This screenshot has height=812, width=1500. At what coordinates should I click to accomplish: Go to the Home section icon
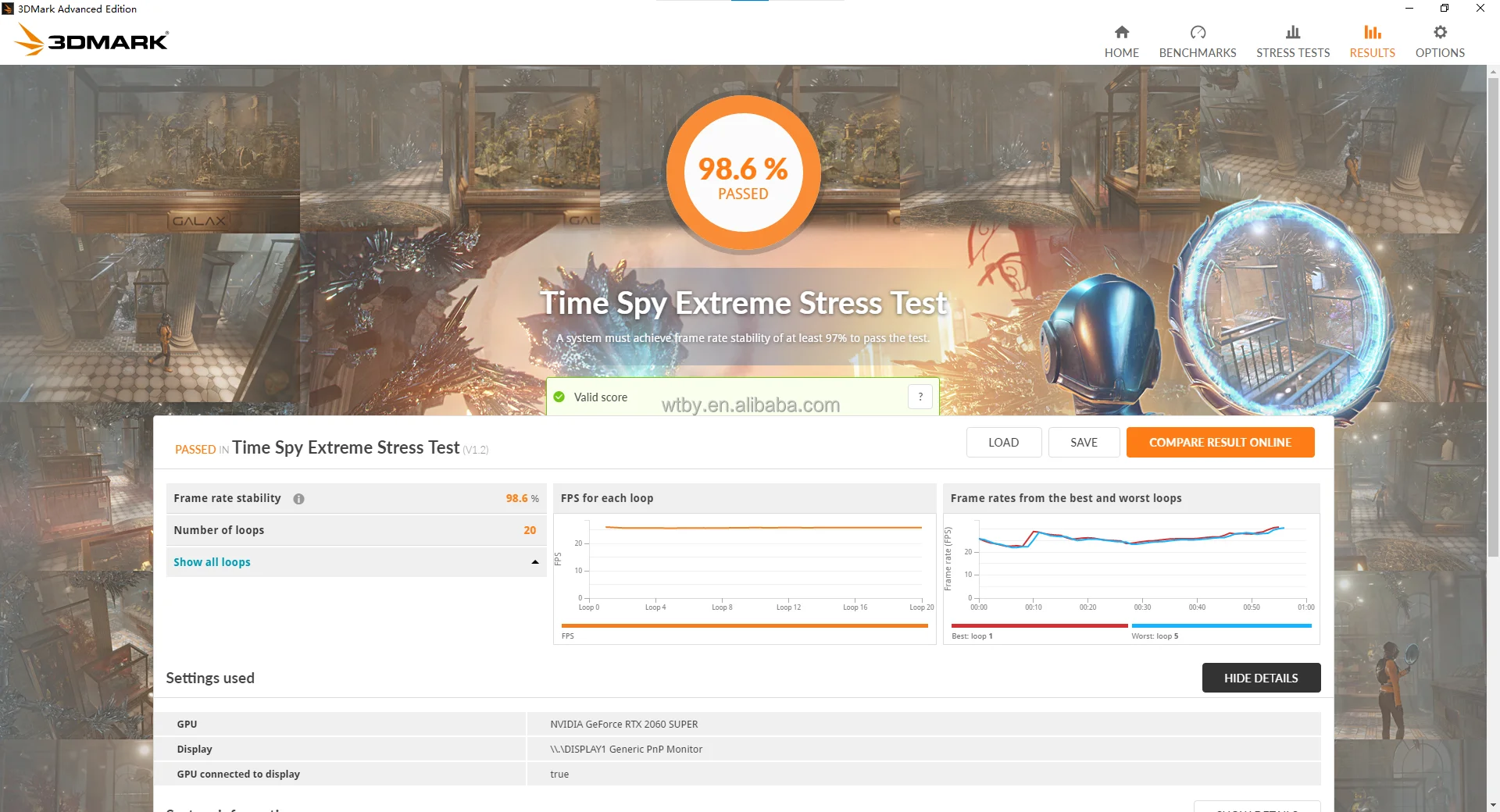pyautogui.click(x=1121, y=32)
